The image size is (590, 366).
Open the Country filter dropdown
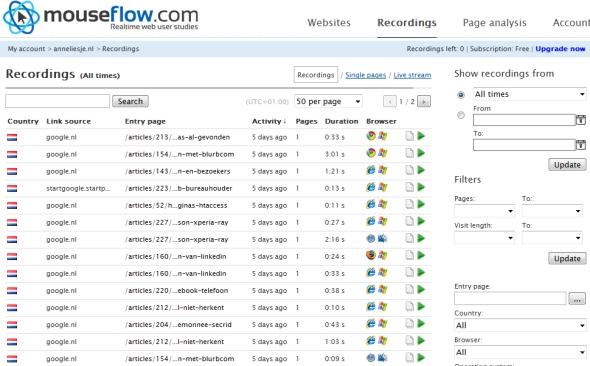(520, 325)
